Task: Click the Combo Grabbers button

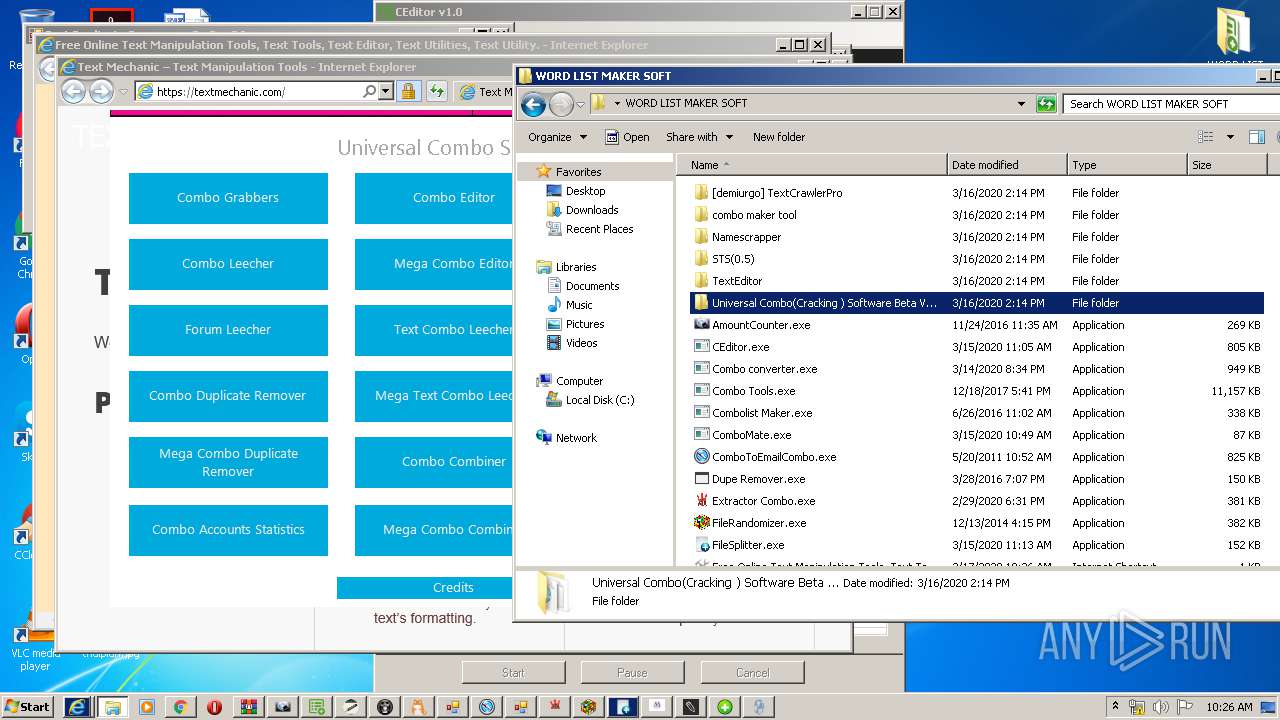Action: coord(228,198)
